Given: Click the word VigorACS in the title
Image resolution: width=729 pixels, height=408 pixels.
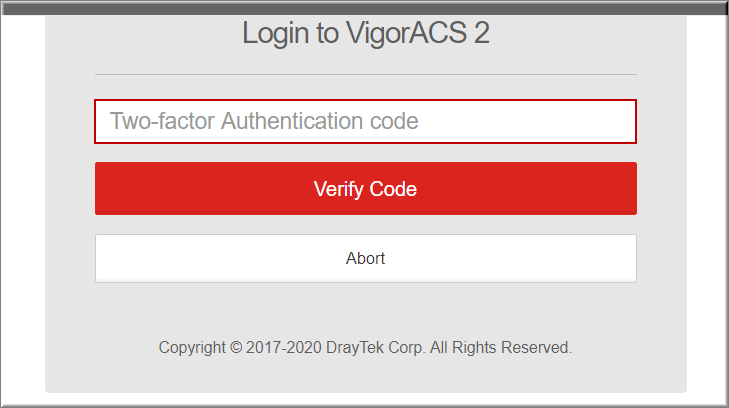Looking at the screenshot, I should pyautogui.click(x=406, y=33).
